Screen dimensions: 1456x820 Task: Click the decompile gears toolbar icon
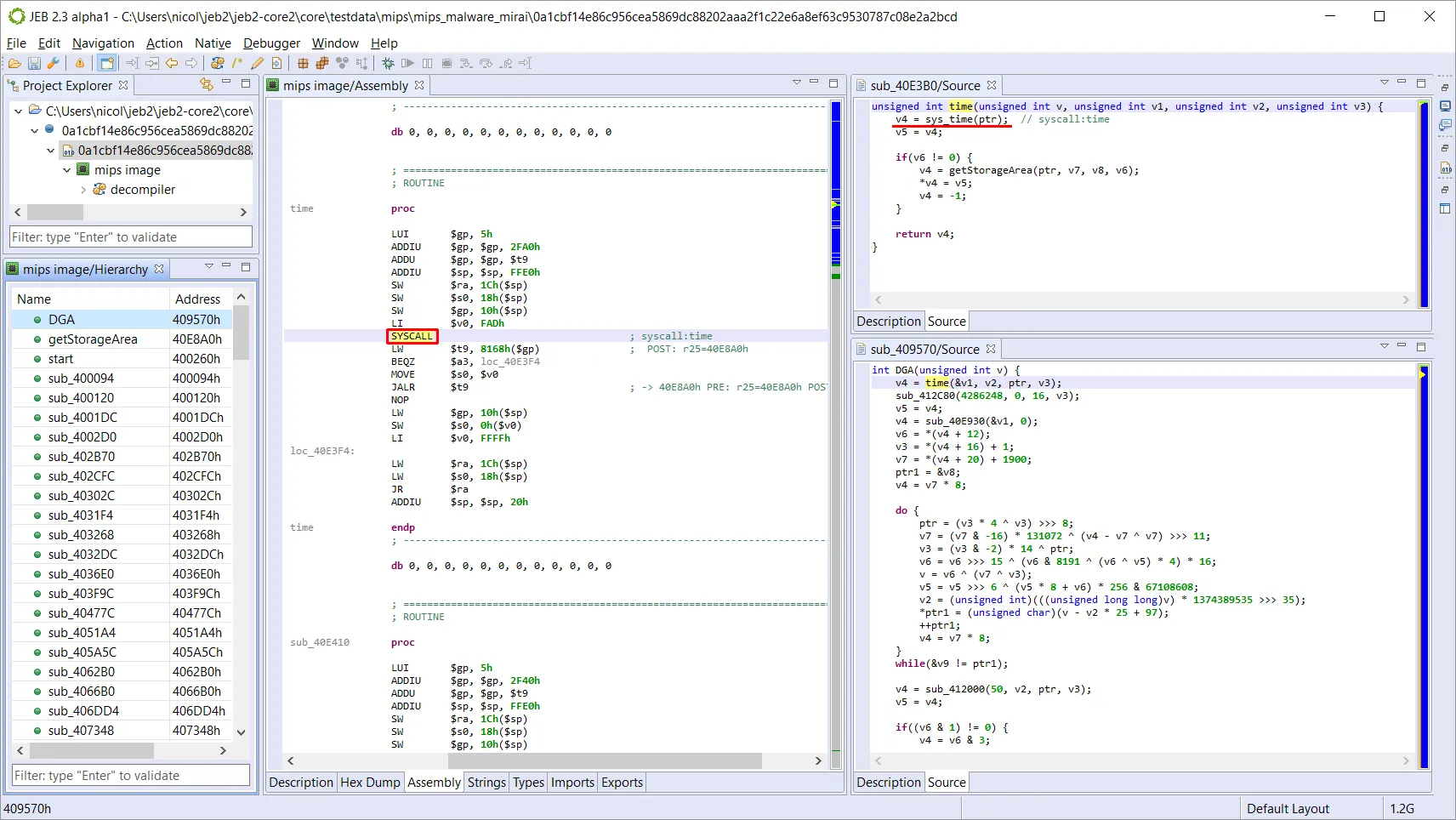[x=218, y=63]
